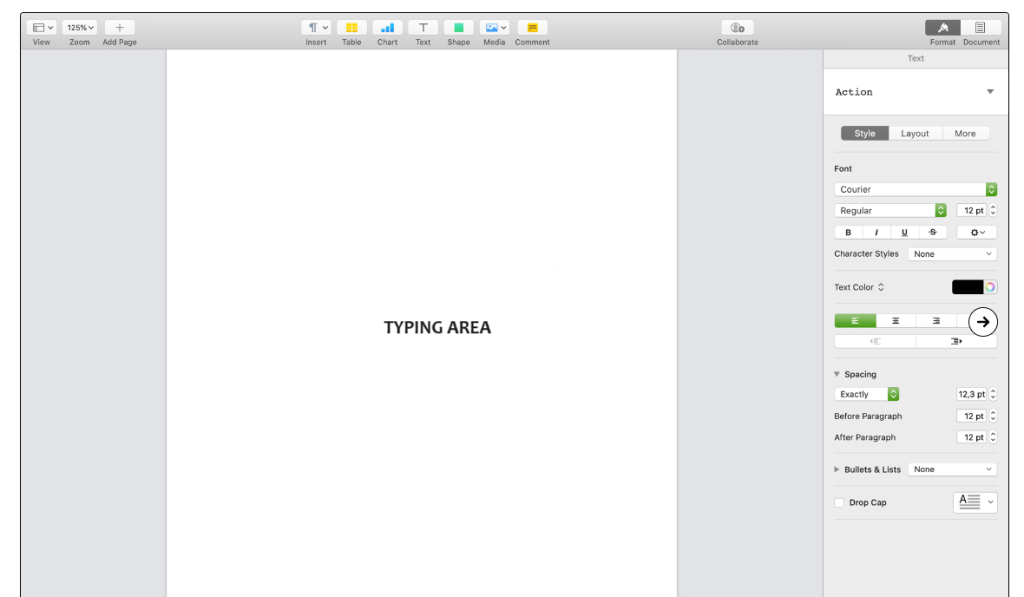This screenshot has width=1024, height=597.
Task: Center-align text with alignment button
Action: [x=896, y=321]
